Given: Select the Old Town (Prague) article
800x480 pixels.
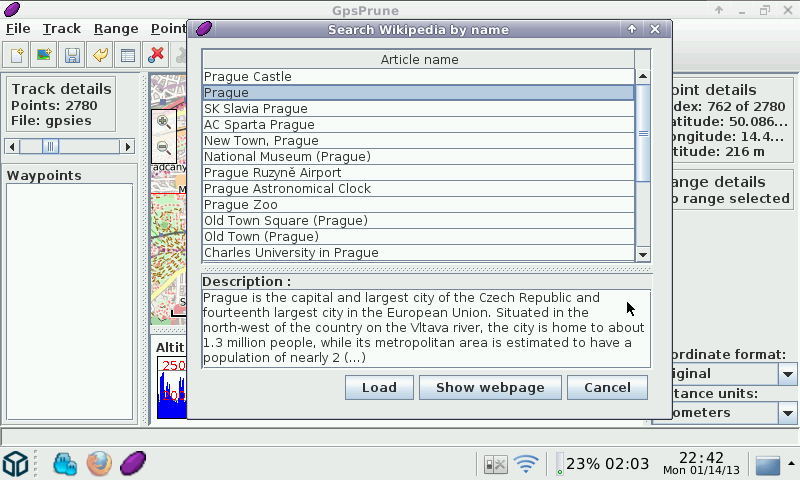Looking at the screenshot, I should point(418,236).
